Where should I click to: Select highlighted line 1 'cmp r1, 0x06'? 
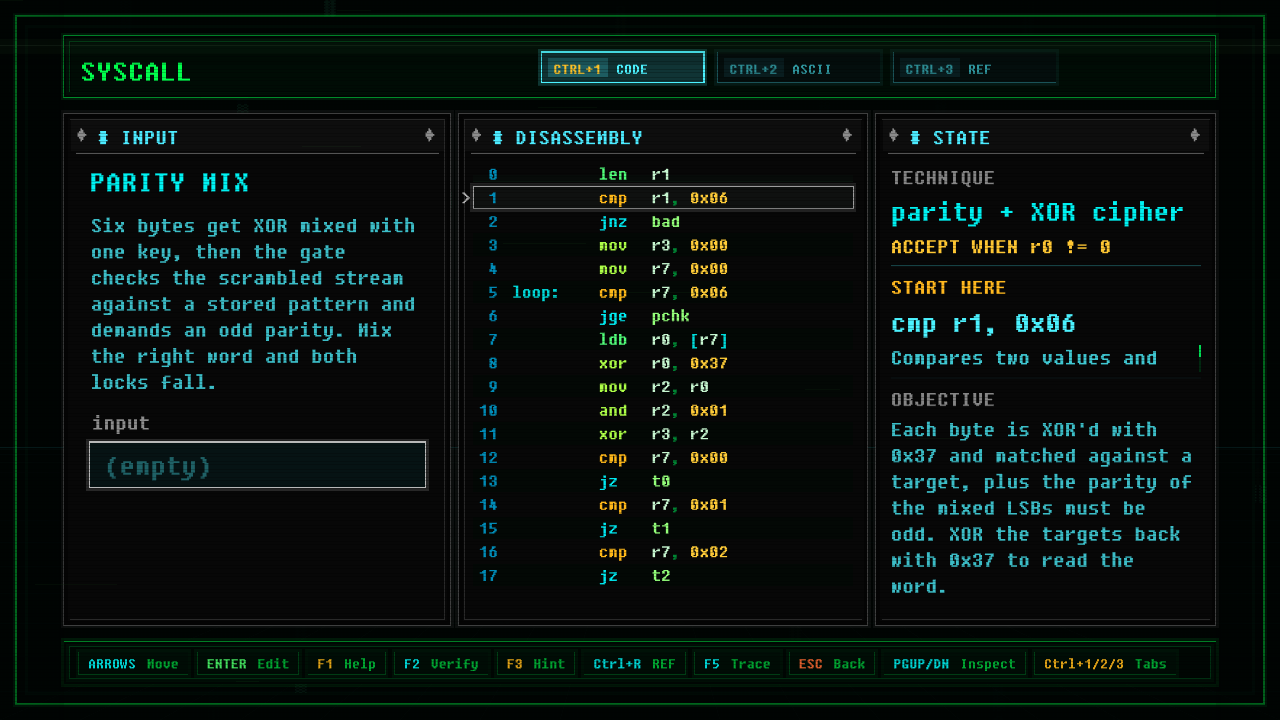pos(663,198)
